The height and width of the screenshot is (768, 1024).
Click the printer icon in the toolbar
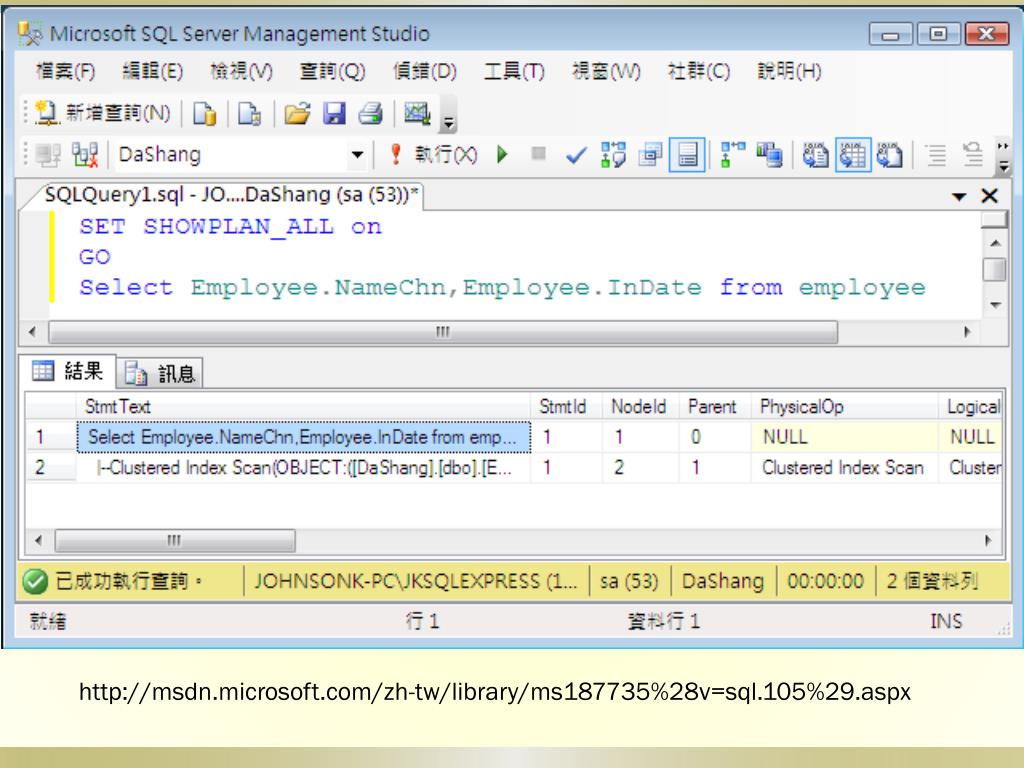[x=370, y=114]
